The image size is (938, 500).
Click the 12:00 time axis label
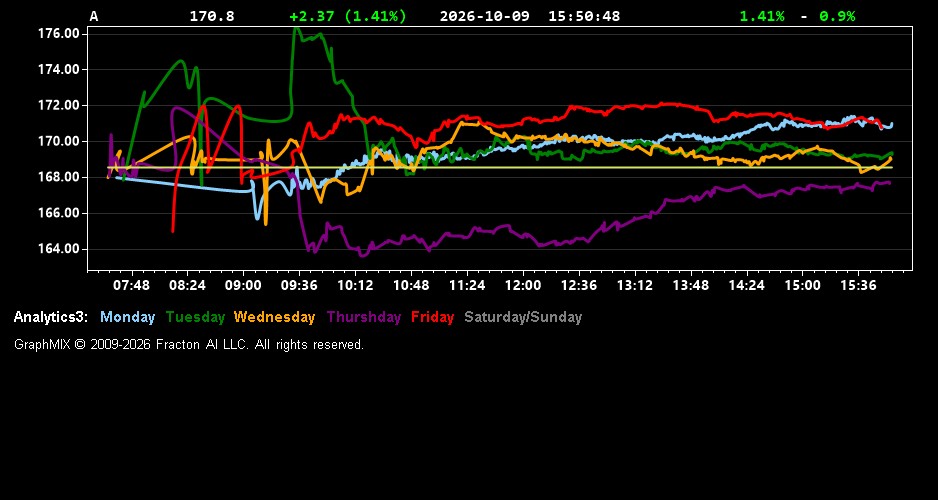[x=523, y=285]
